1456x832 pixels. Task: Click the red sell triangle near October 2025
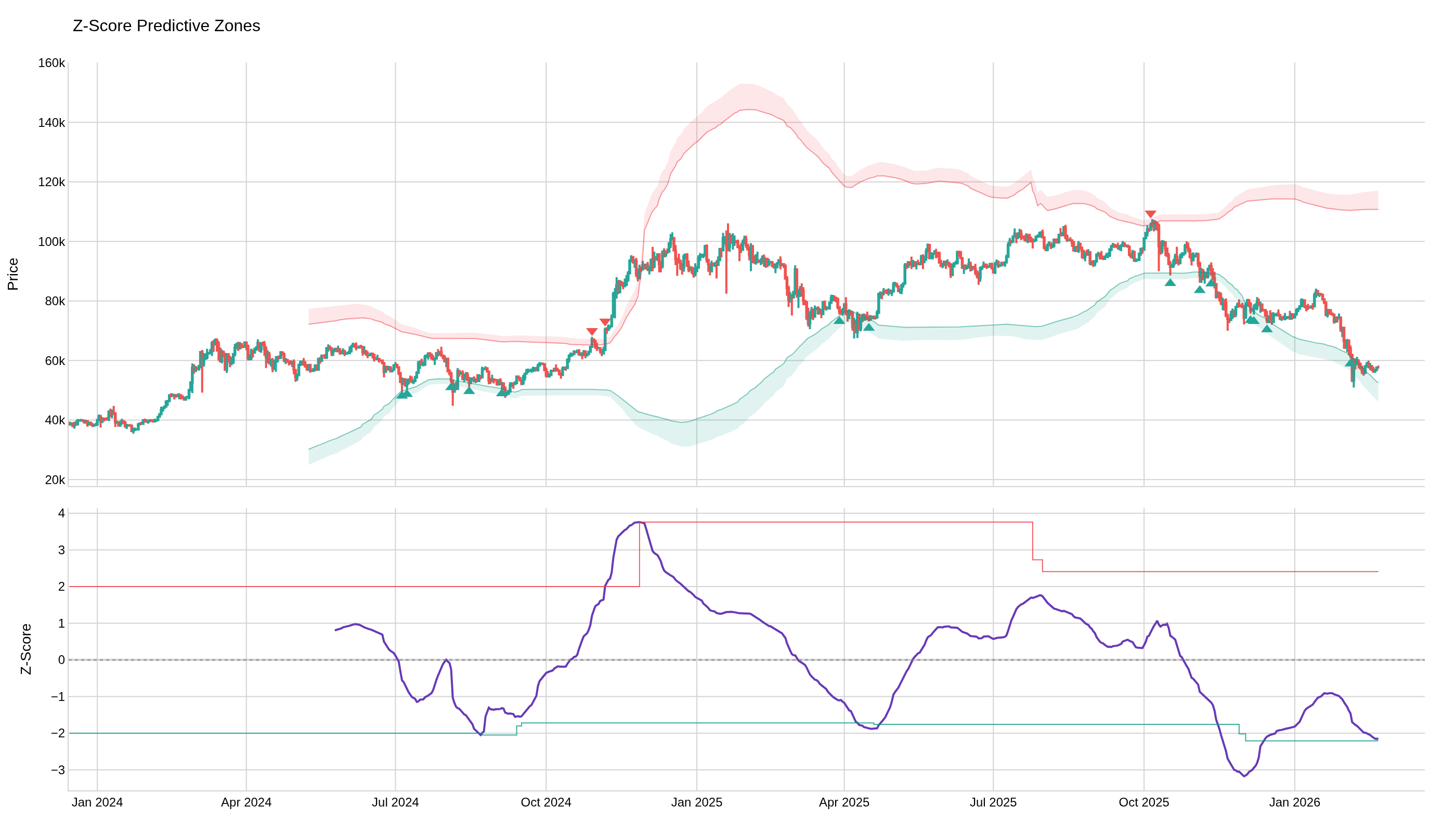(x=1150, y=214)
